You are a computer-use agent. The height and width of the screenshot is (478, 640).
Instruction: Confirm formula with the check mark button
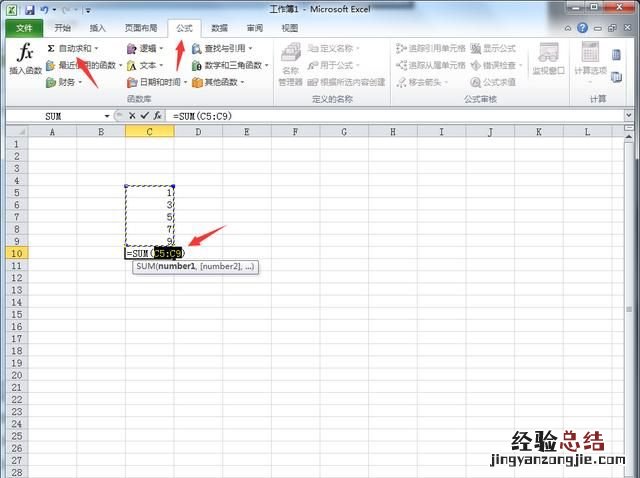point(144,116)
